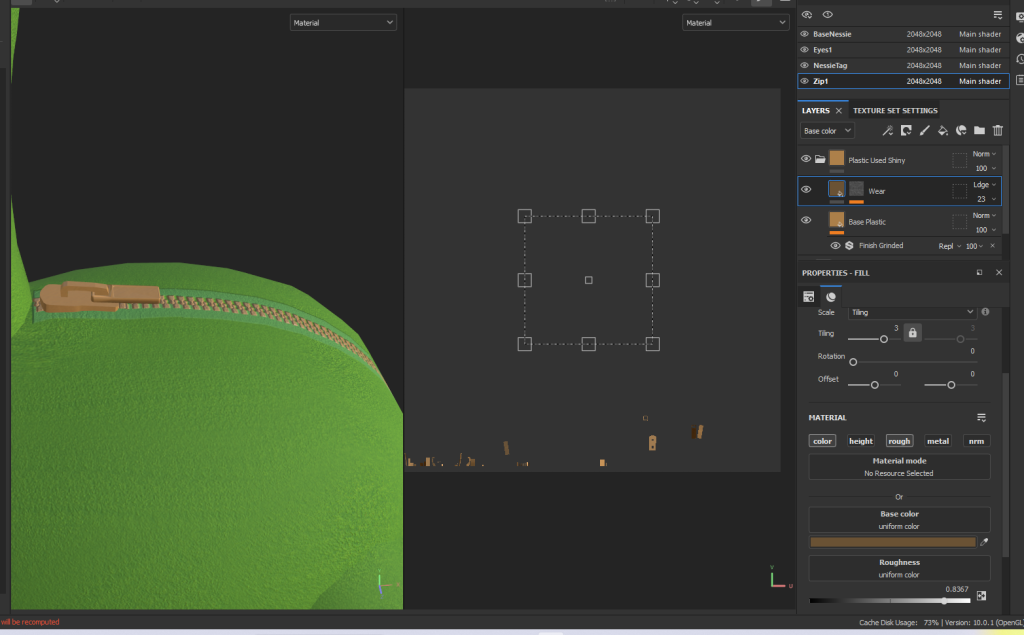The height and width of the screenshot is (635, 1024).
Task: Click the Material mode button
Action: click(899, 467)
